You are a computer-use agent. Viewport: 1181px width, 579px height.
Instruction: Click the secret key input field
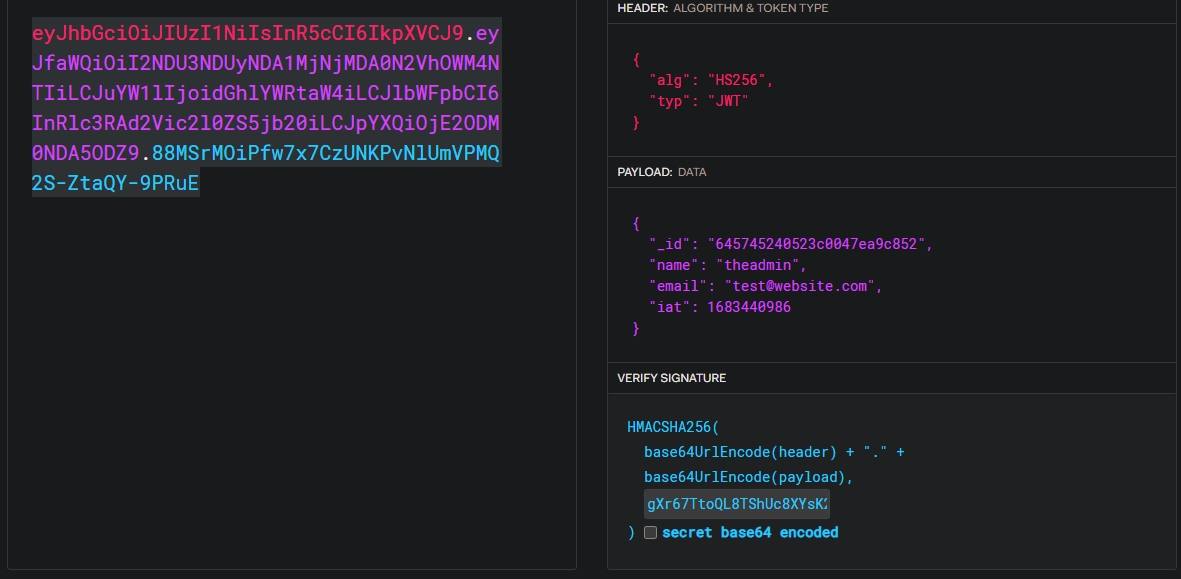tap(736, 503)
